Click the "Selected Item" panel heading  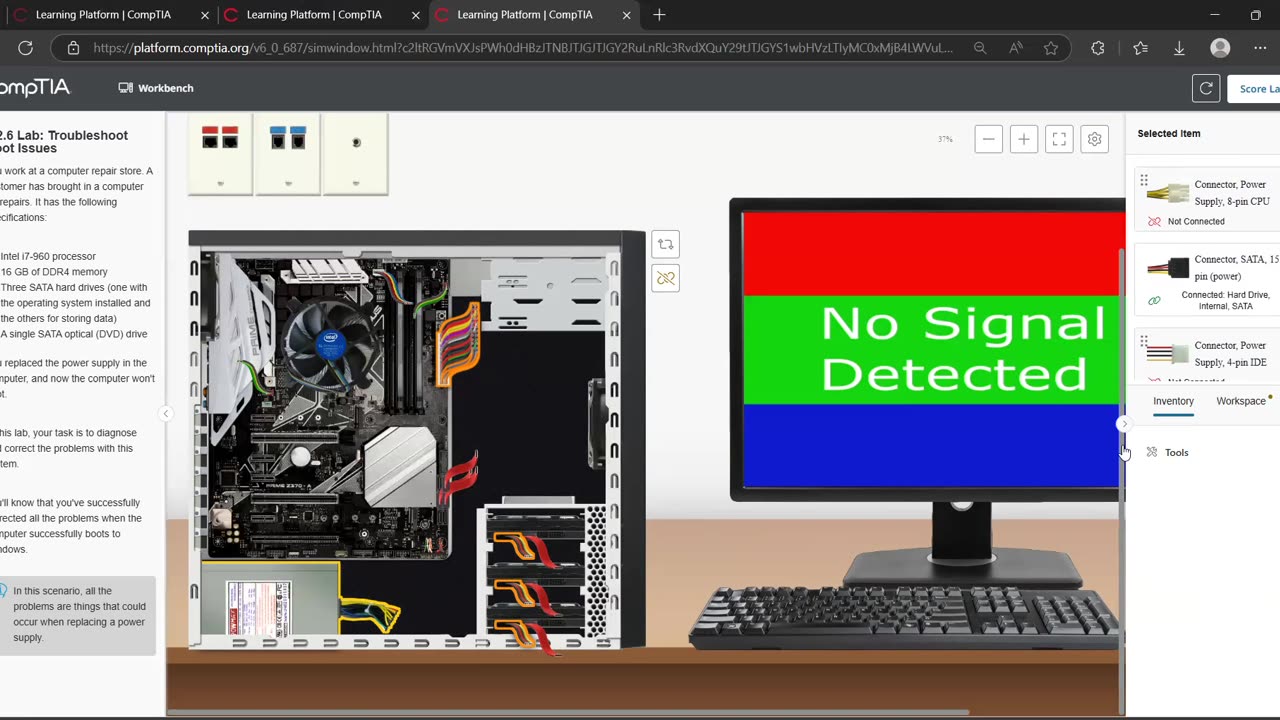tap(1168, 133)
